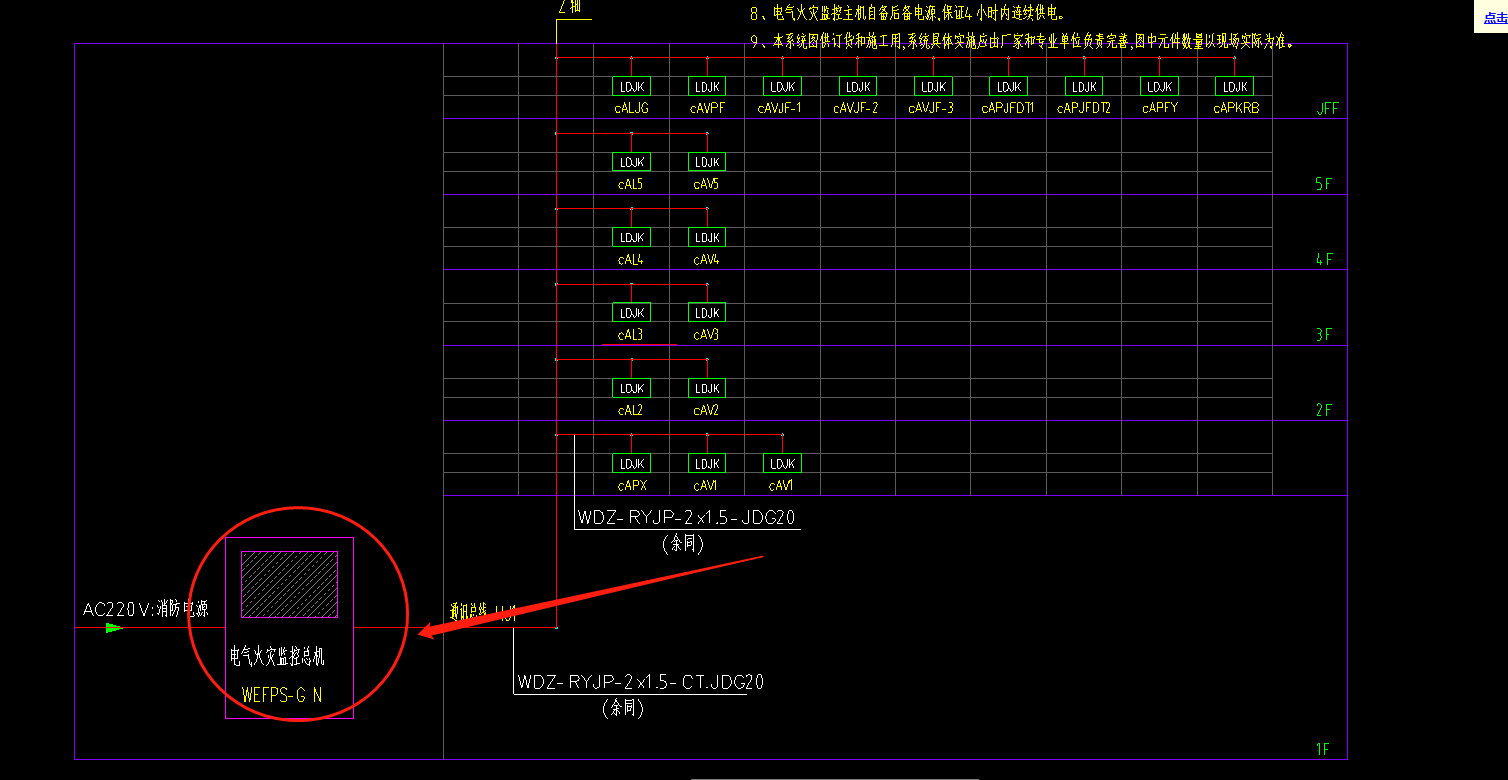This screenshot has height=780, width=1508.
Task: Click the cAV5 label
Action: [x=706, y=184]
